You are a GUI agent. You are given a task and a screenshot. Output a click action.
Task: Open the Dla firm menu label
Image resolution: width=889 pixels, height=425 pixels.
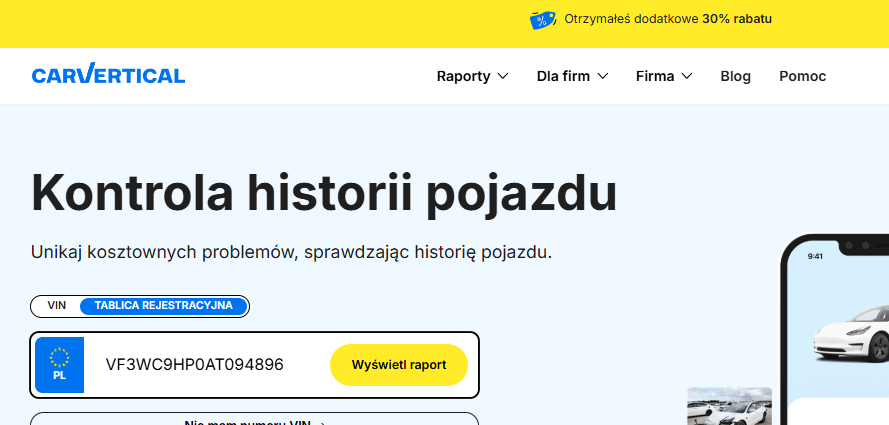coord(563,76)
